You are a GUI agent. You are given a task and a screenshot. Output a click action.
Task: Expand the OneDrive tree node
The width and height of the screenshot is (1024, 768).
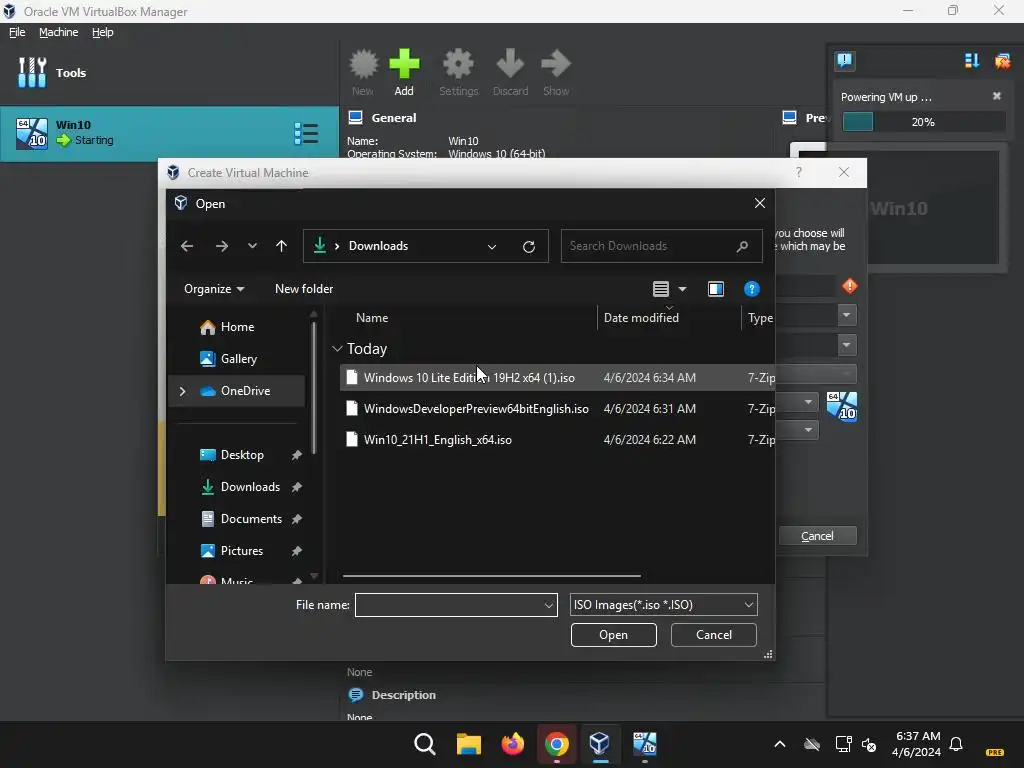pos(182,391)
